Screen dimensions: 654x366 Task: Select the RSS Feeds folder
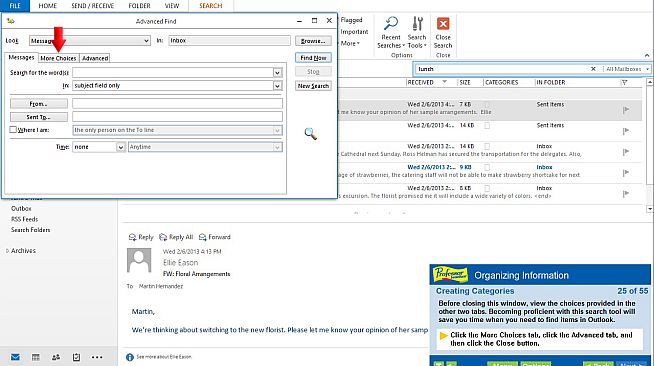25,219
